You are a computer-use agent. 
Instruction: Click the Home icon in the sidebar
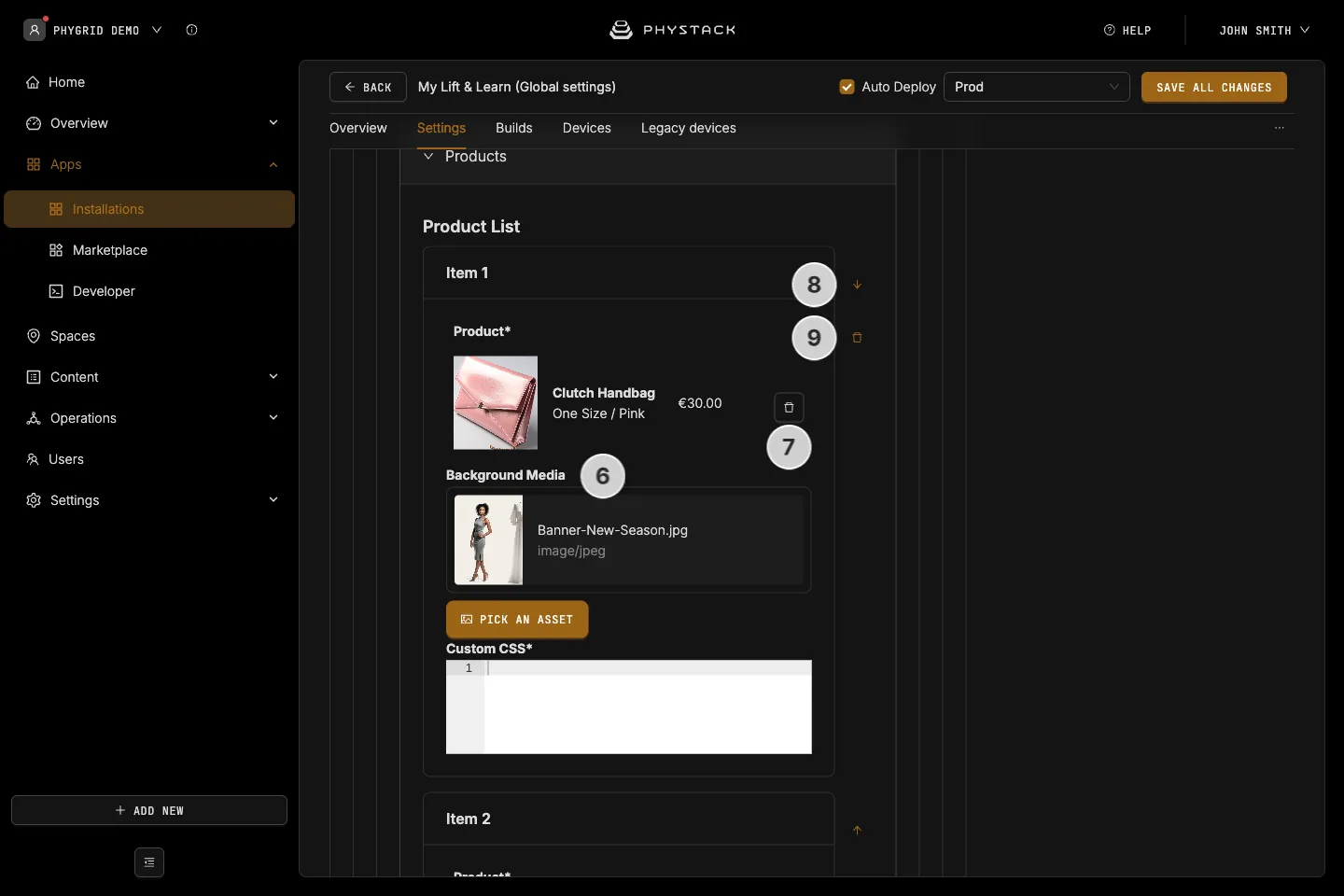(x=34, y=82)
